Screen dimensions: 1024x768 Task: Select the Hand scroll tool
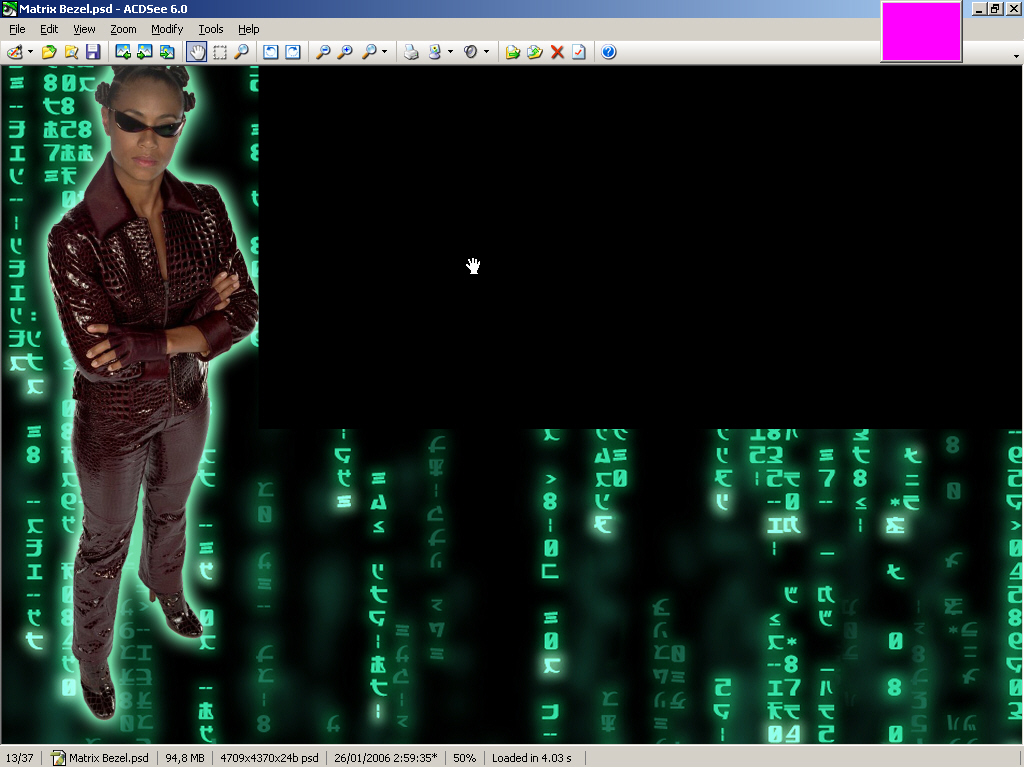197,52
